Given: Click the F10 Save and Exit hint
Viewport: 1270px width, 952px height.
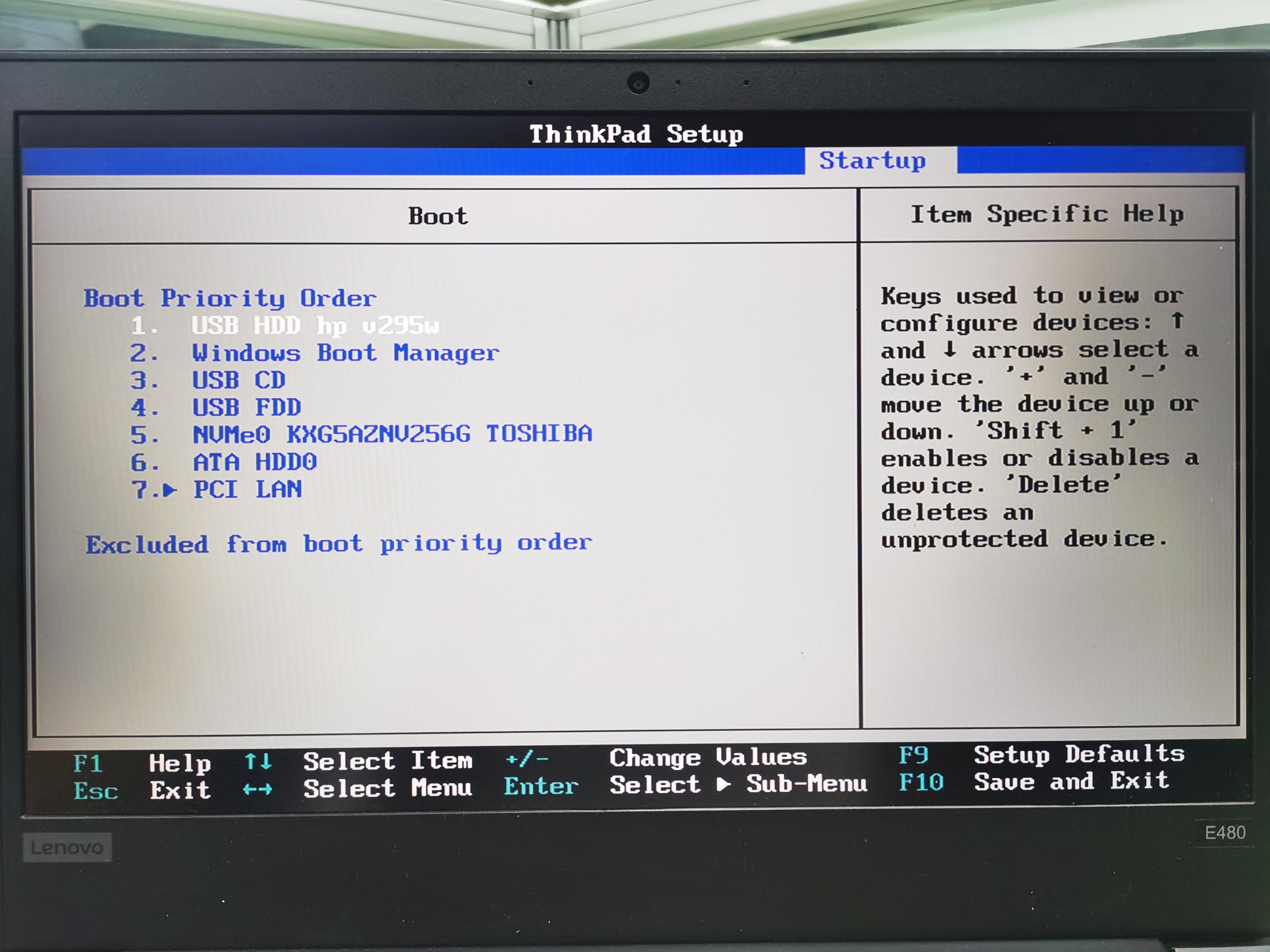Looking at the screenshot, I should (x=1034, y=782).
